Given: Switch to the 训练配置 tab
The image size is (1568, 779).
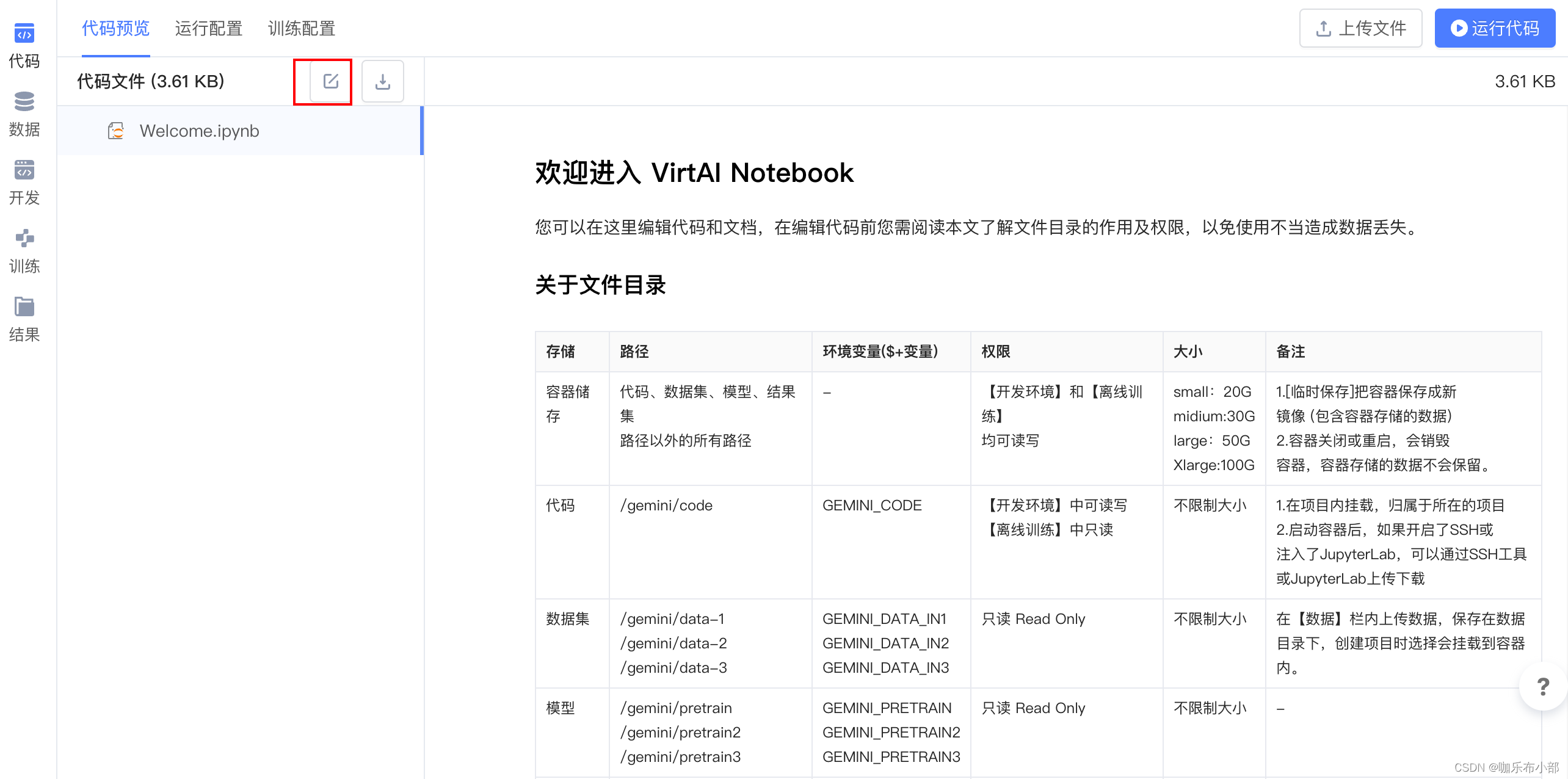Looking at the screenshot, I should pyautogui.click(x=301, y=29).
